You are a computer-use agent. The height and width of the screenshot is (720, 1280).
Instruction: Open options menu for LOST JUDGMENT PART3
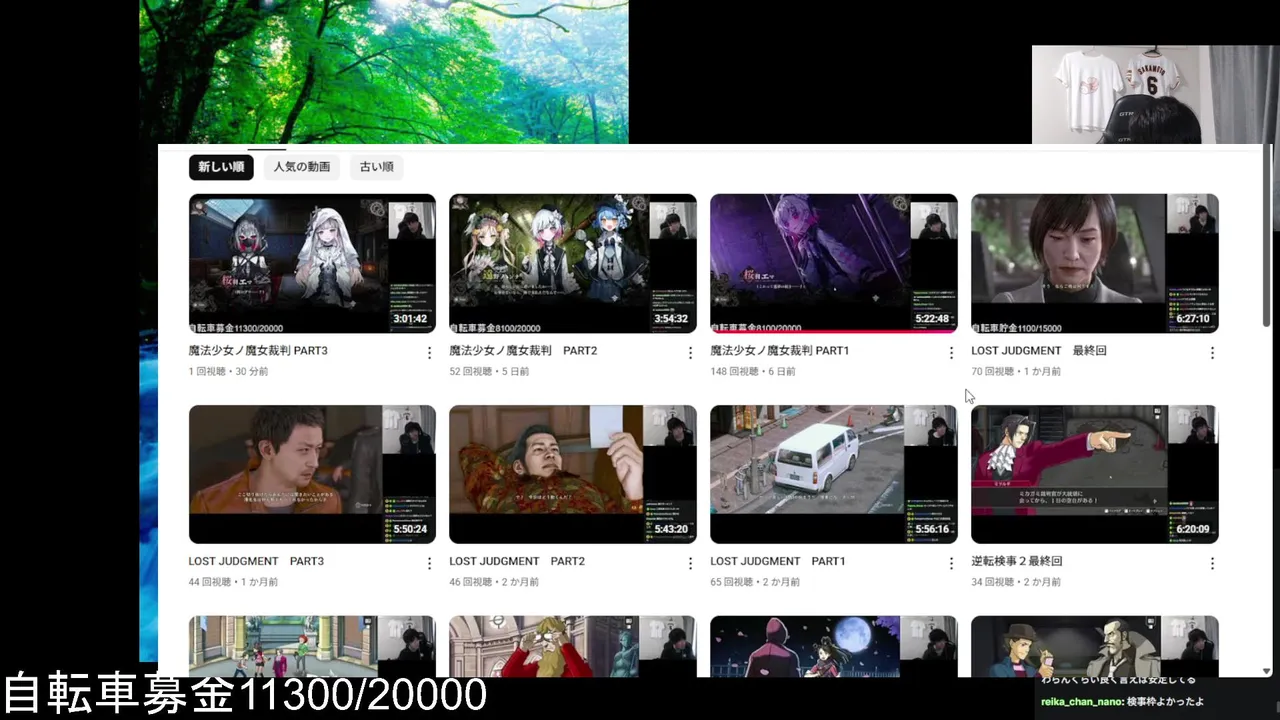[x=429, y=564]
